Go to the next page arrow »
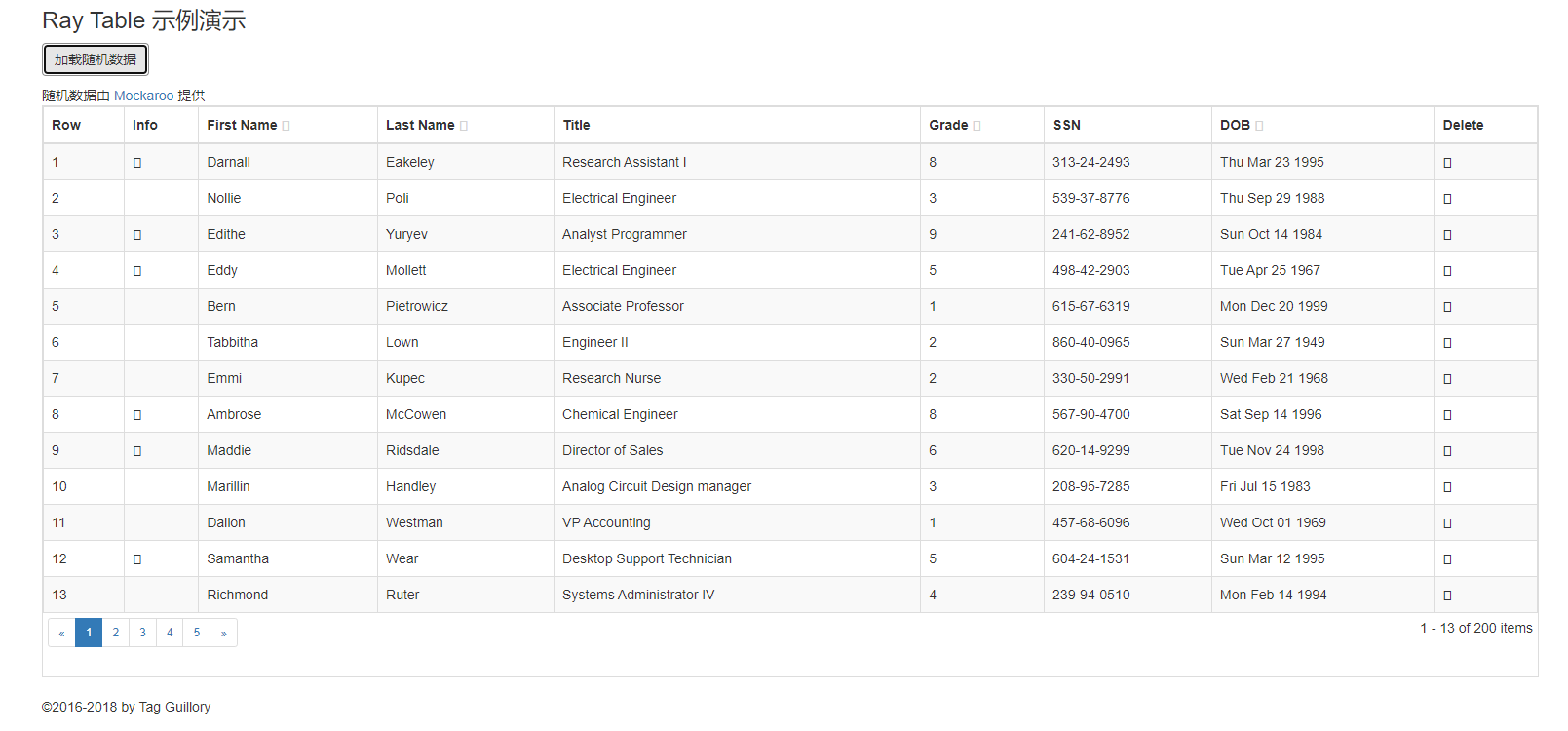 click(x=223, y=633)
